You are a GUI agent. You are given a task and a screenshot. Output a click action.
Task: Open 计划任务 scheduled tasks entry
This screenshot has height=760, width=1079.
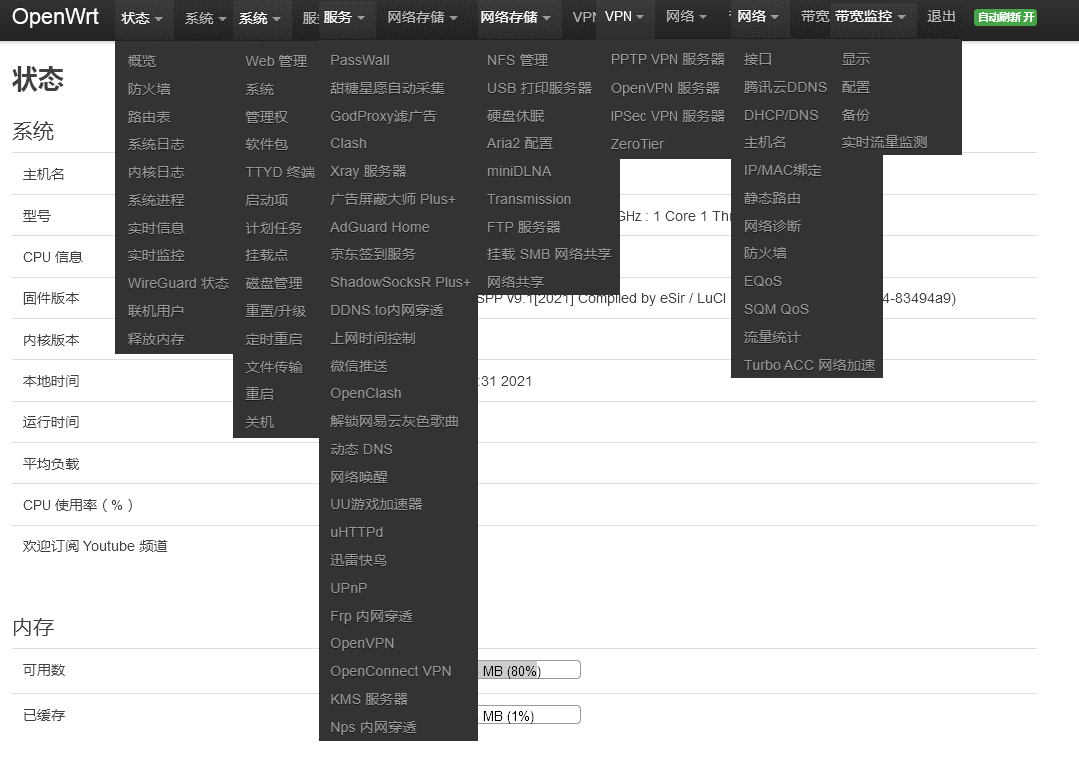274,228
